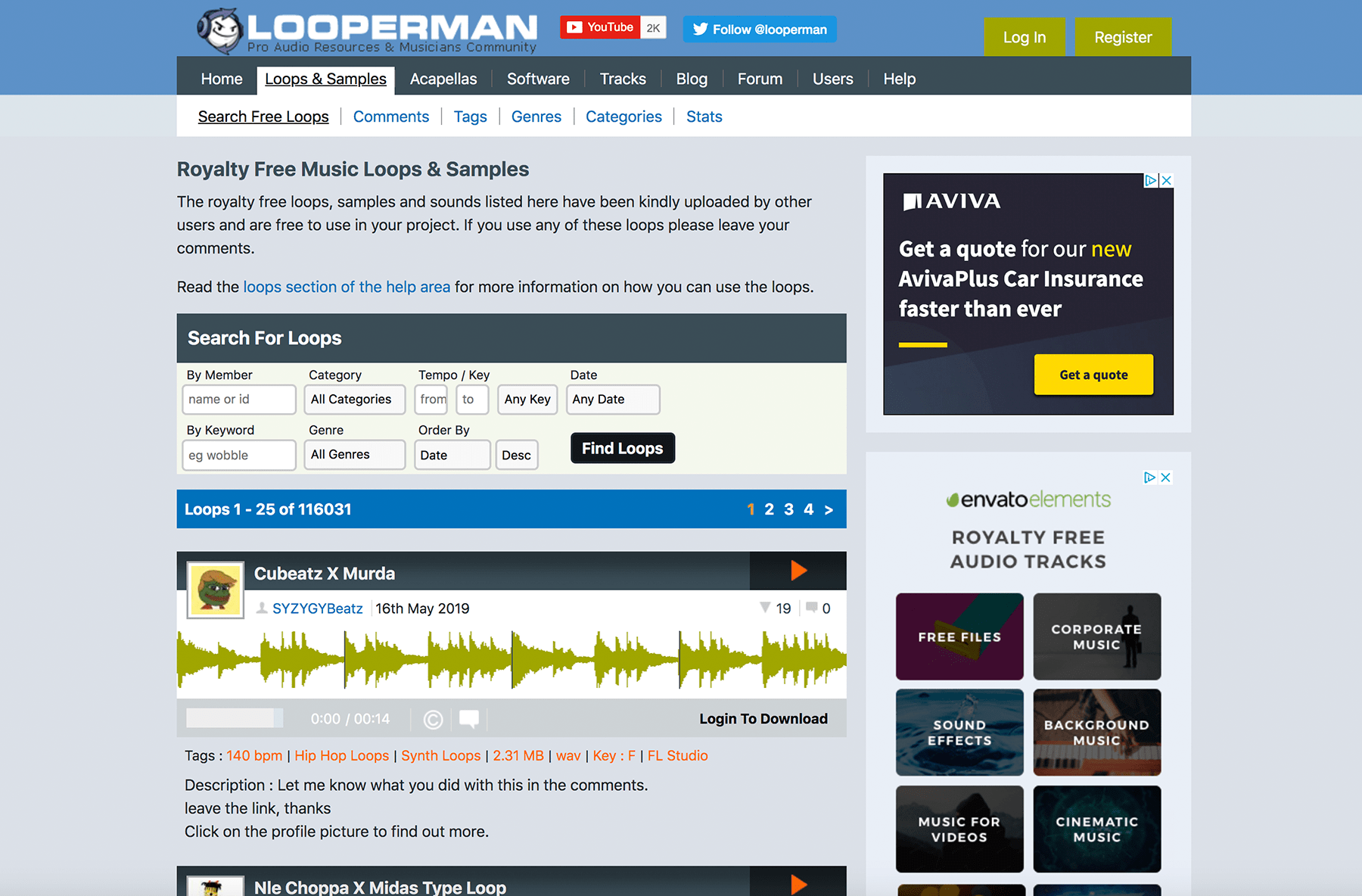Viewport: 1362px width, 896px height.
Task: Click Login To Download link
Action: [x=763, y=719]
